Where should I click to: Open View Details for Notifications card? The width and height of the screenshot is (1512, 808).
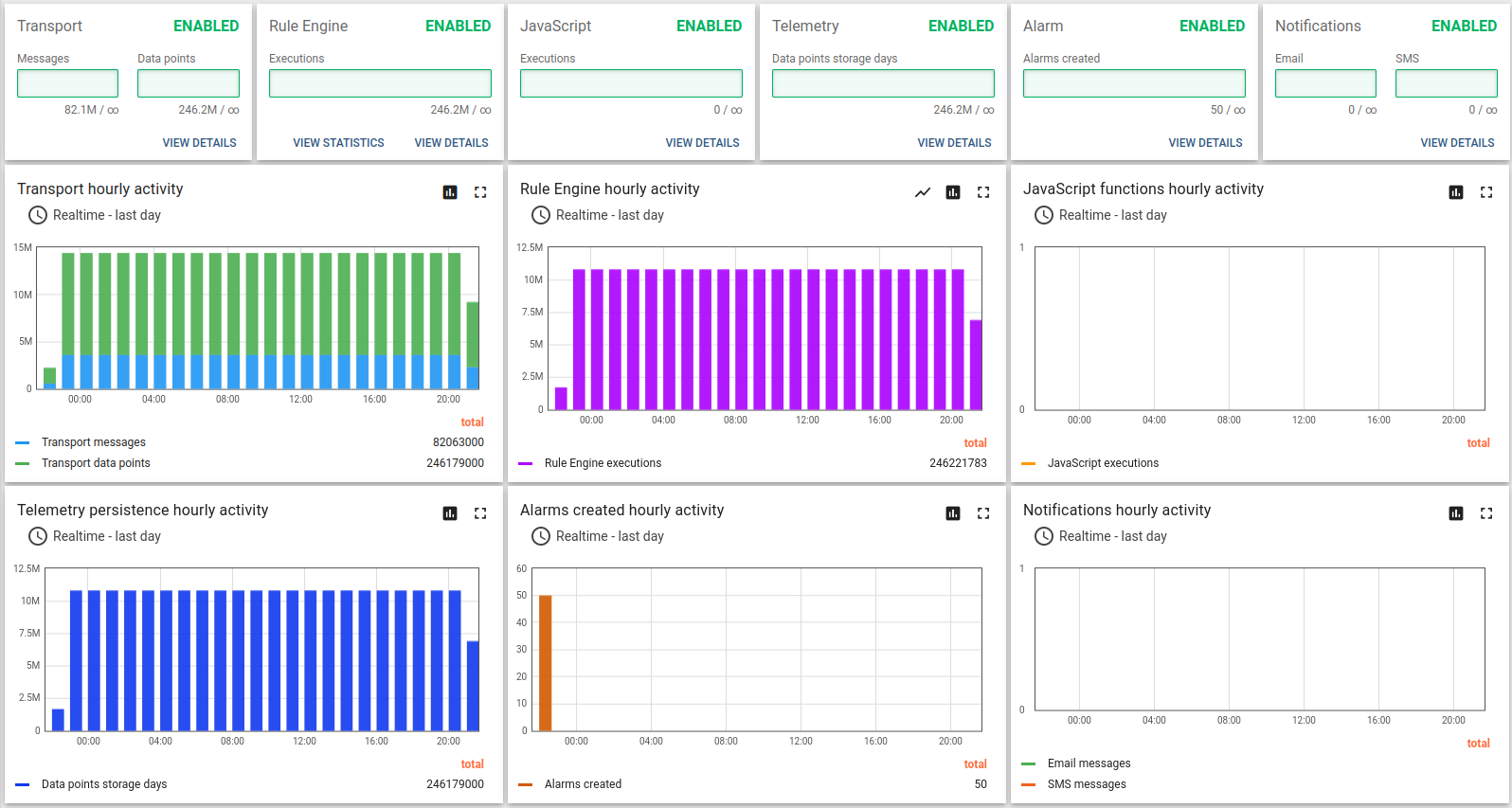pos(1457,143)
